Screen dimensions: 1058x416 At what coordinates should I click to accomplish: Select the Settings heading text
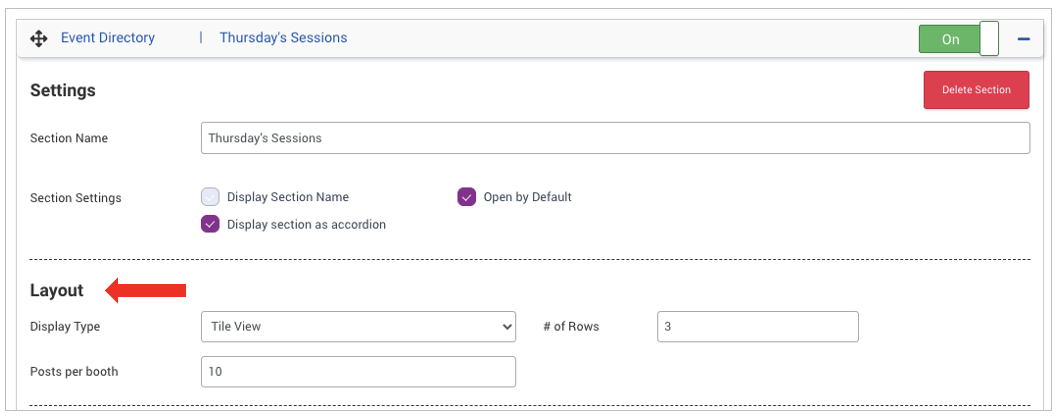pyautogui.click(x=63, y=90)
